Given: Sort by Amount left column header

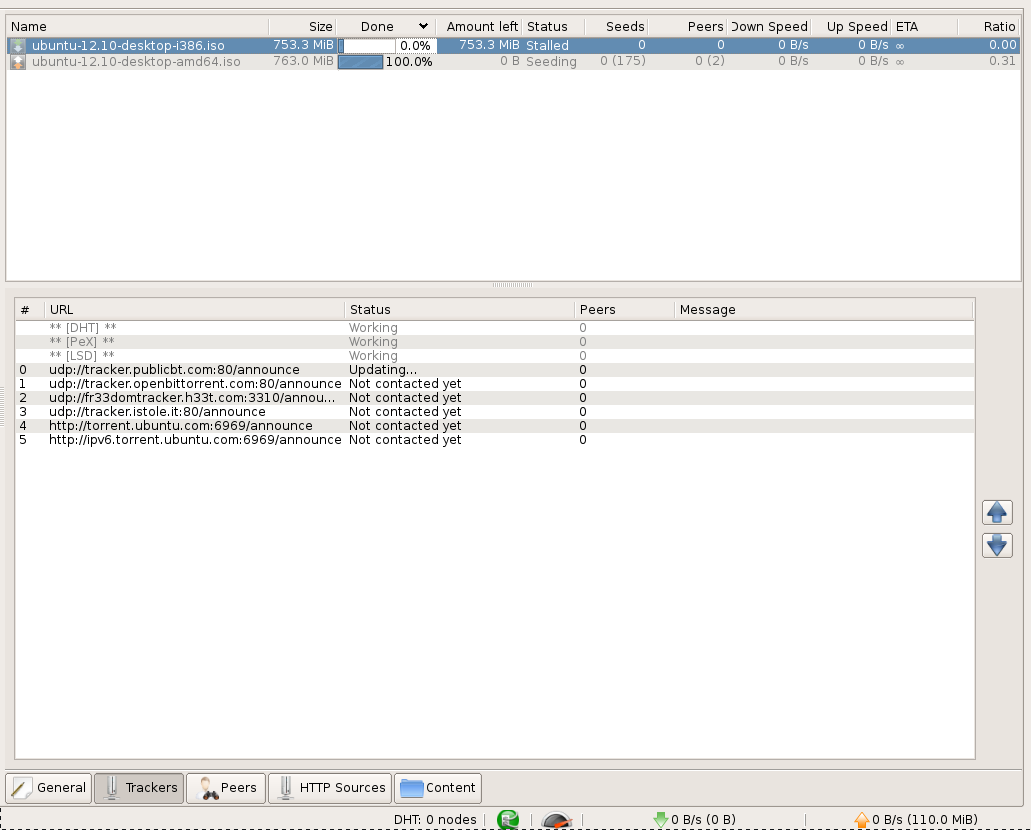Looking at the screenshot, I should coord(479,26).
